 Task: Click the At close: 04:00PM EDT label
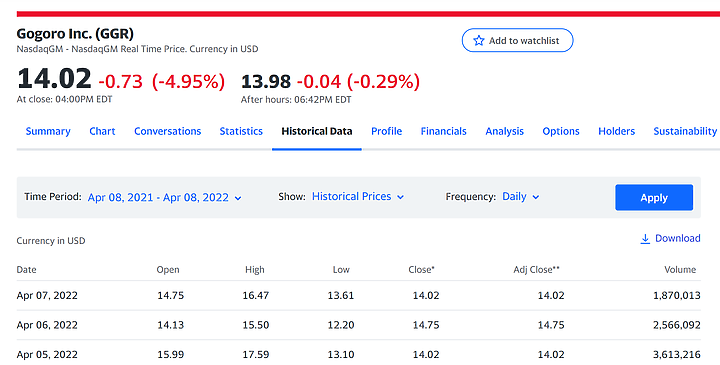pos(64,99)
